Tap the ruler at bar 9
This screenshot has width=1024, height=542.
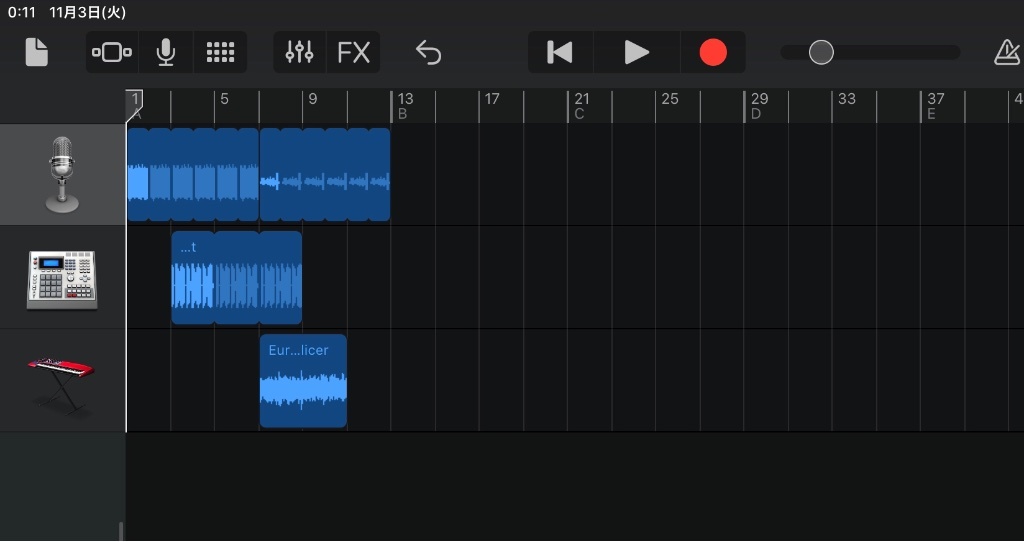coord(313,99)
